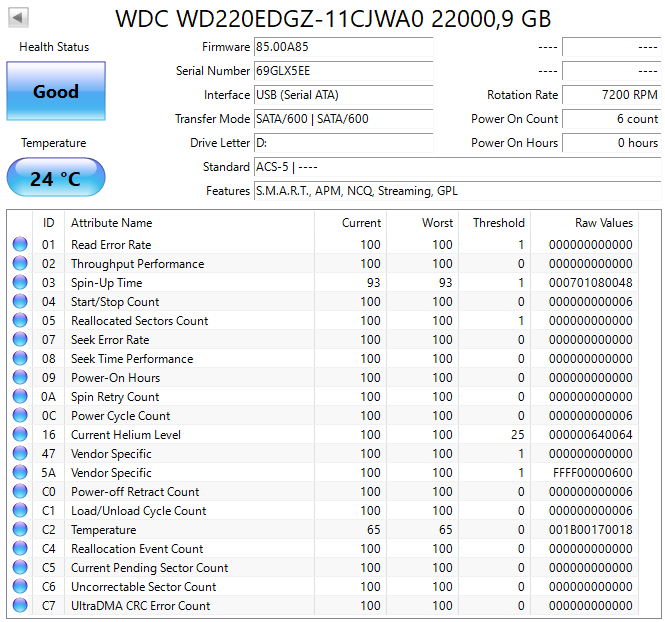
Task: Click the Good health status button
Action: (56, 91)
